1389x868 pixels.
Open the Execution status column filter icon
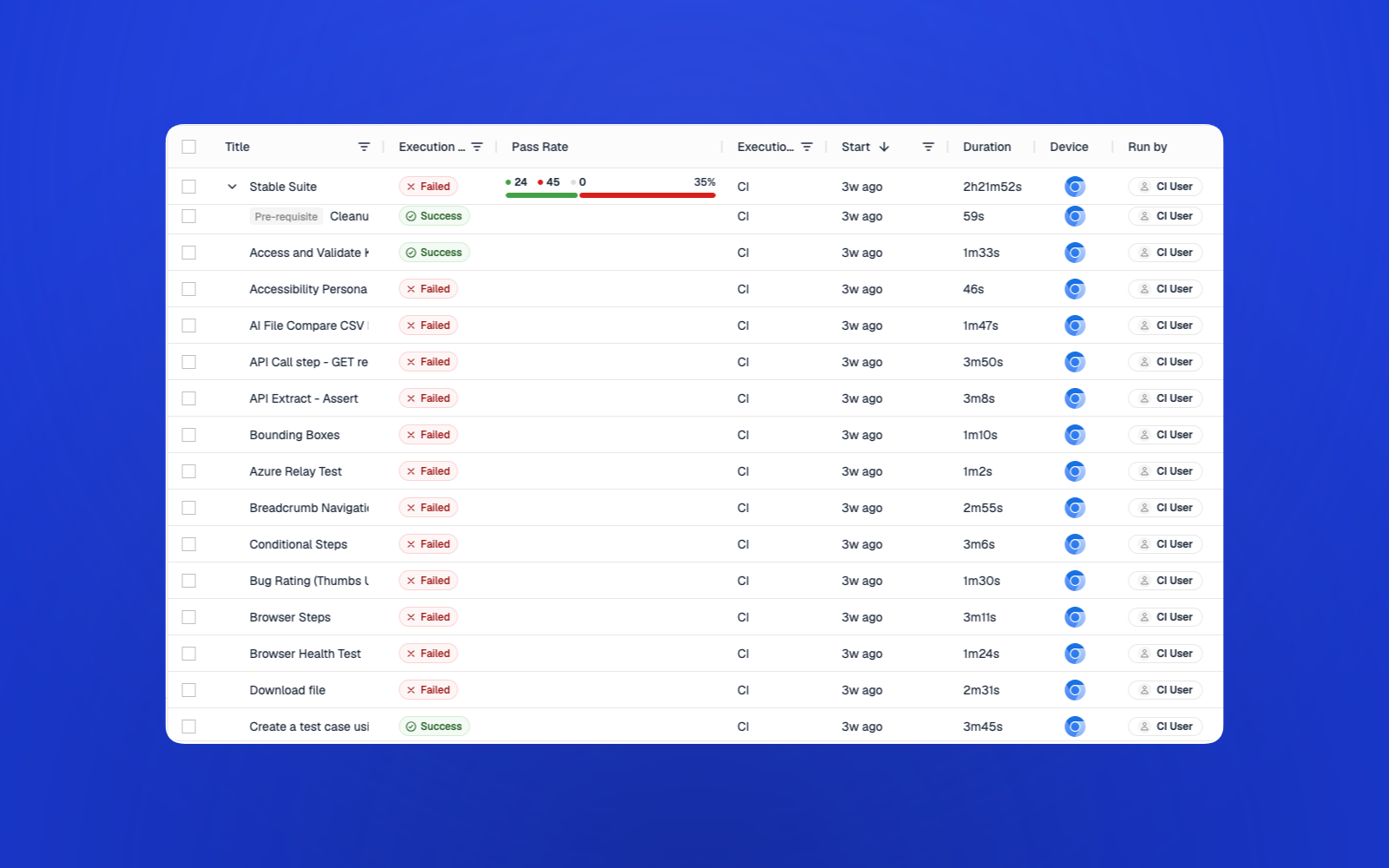(x=477, y=147)
